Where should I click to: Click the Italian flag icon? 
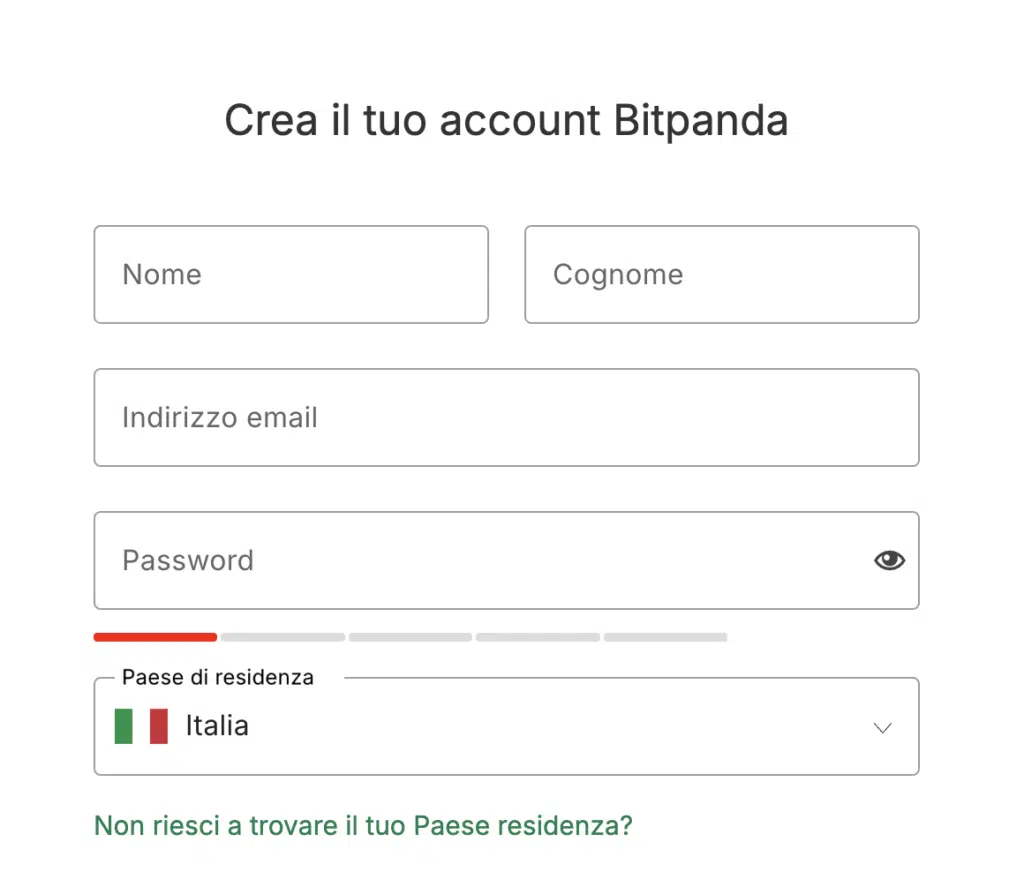pos(141,726)
